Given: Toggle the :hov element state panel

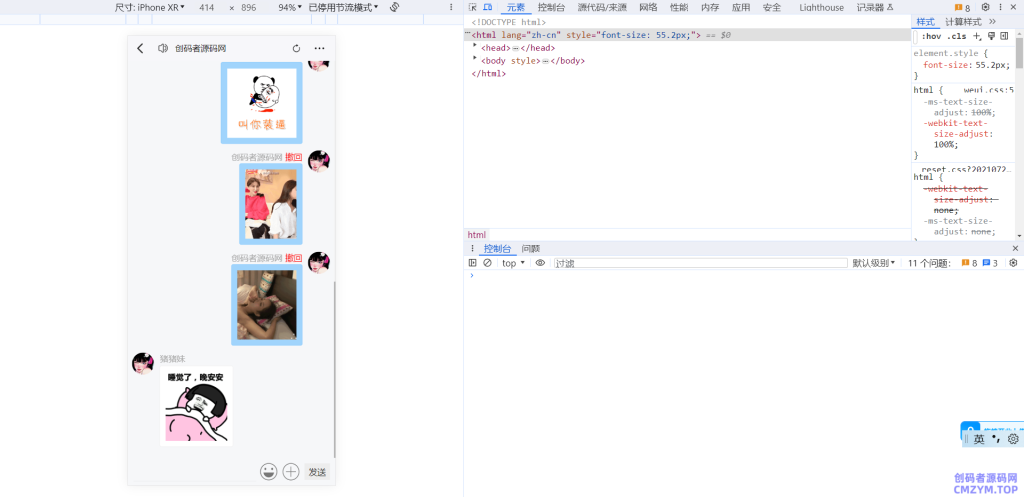Looking at the screenshot, I should click(930, 36).
